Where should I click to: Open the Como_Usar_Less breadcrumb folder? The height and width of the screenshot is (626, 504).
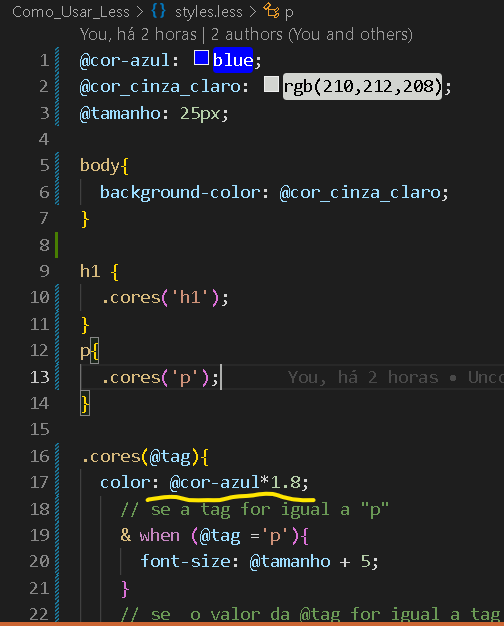pyautogui.click(x=71, y=12)
